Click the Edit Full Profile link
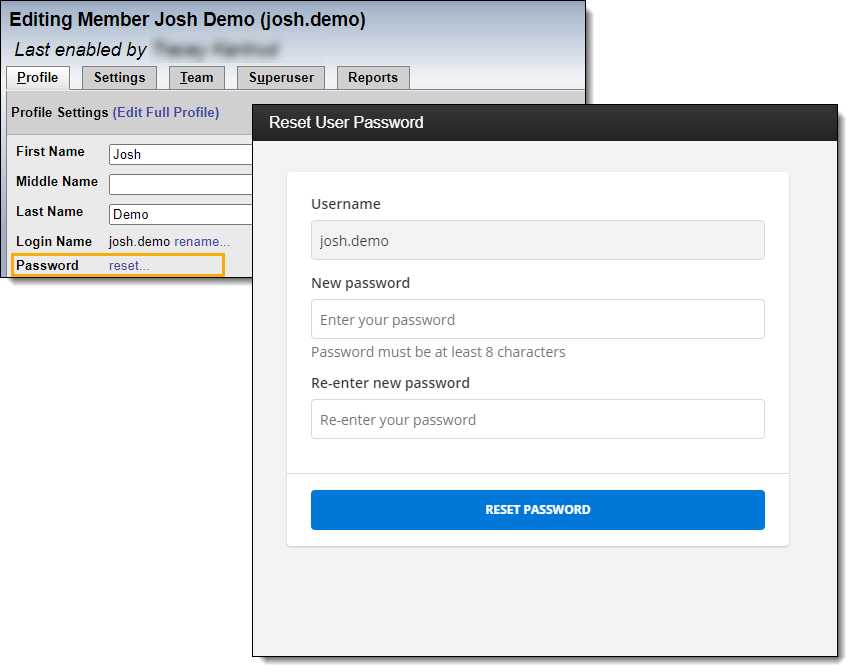 point(166,112)
